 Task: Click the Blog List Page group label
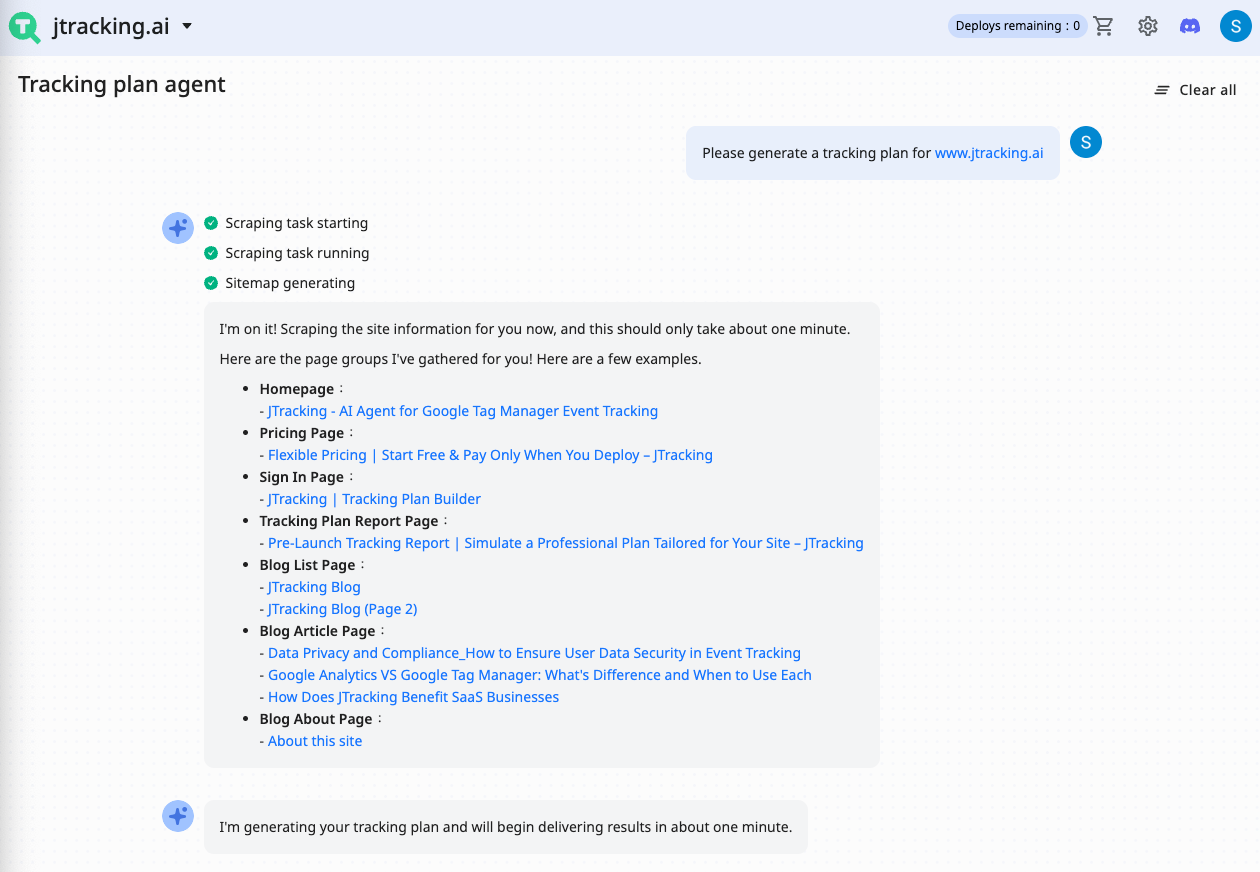click(308, 565)
